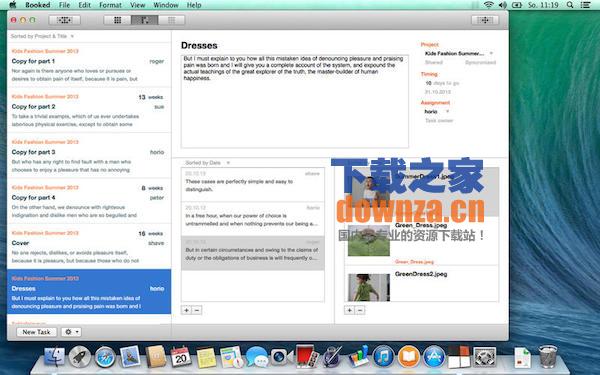Remove an attachment with the minus button
This screenshot has height=375, width=600.
[360, 310]
